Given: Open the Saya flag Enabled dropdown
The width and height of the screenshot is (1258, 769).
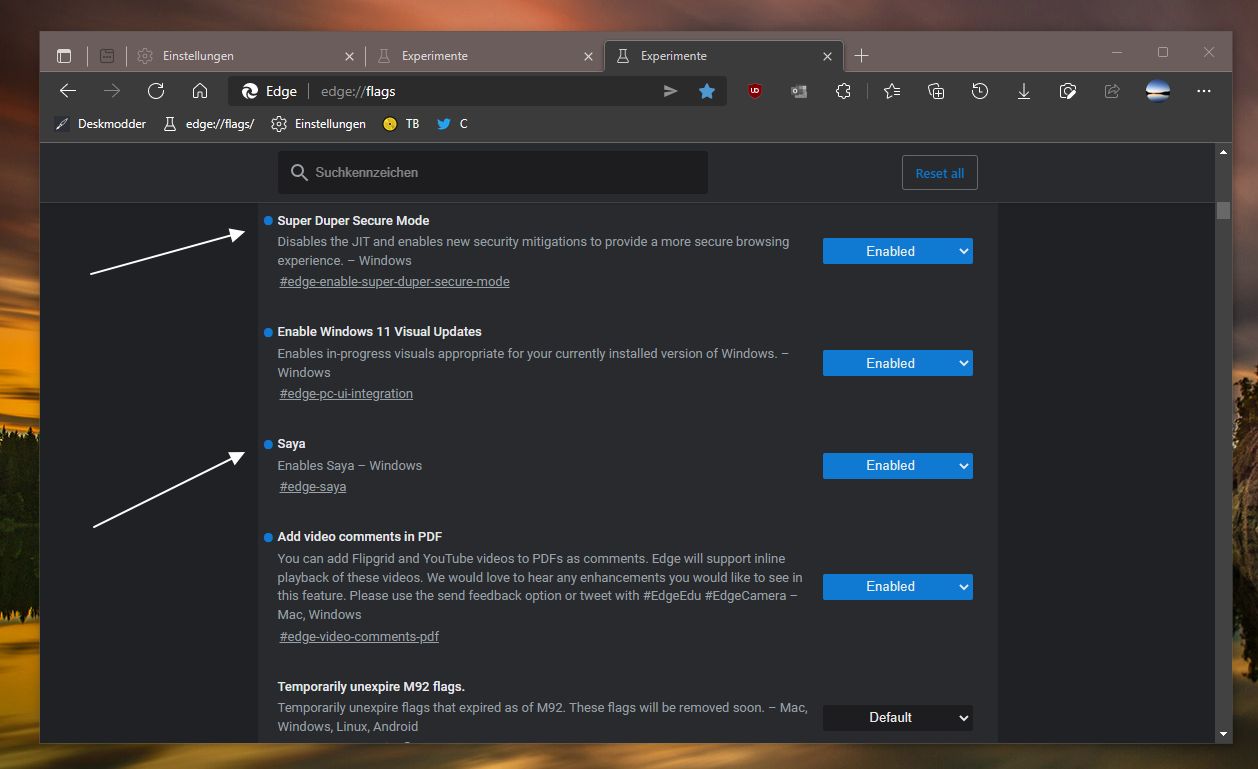Looking at the screenshot, I should [x=898, y=465].
